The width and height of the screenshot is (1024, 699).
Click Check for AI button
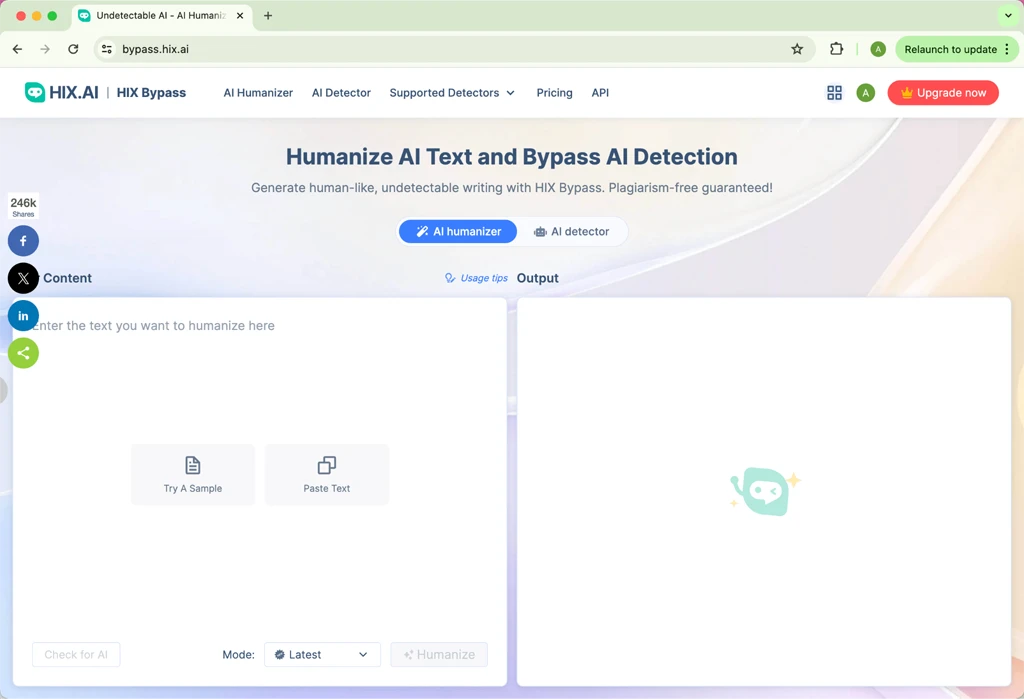click(x=76, y=655)
